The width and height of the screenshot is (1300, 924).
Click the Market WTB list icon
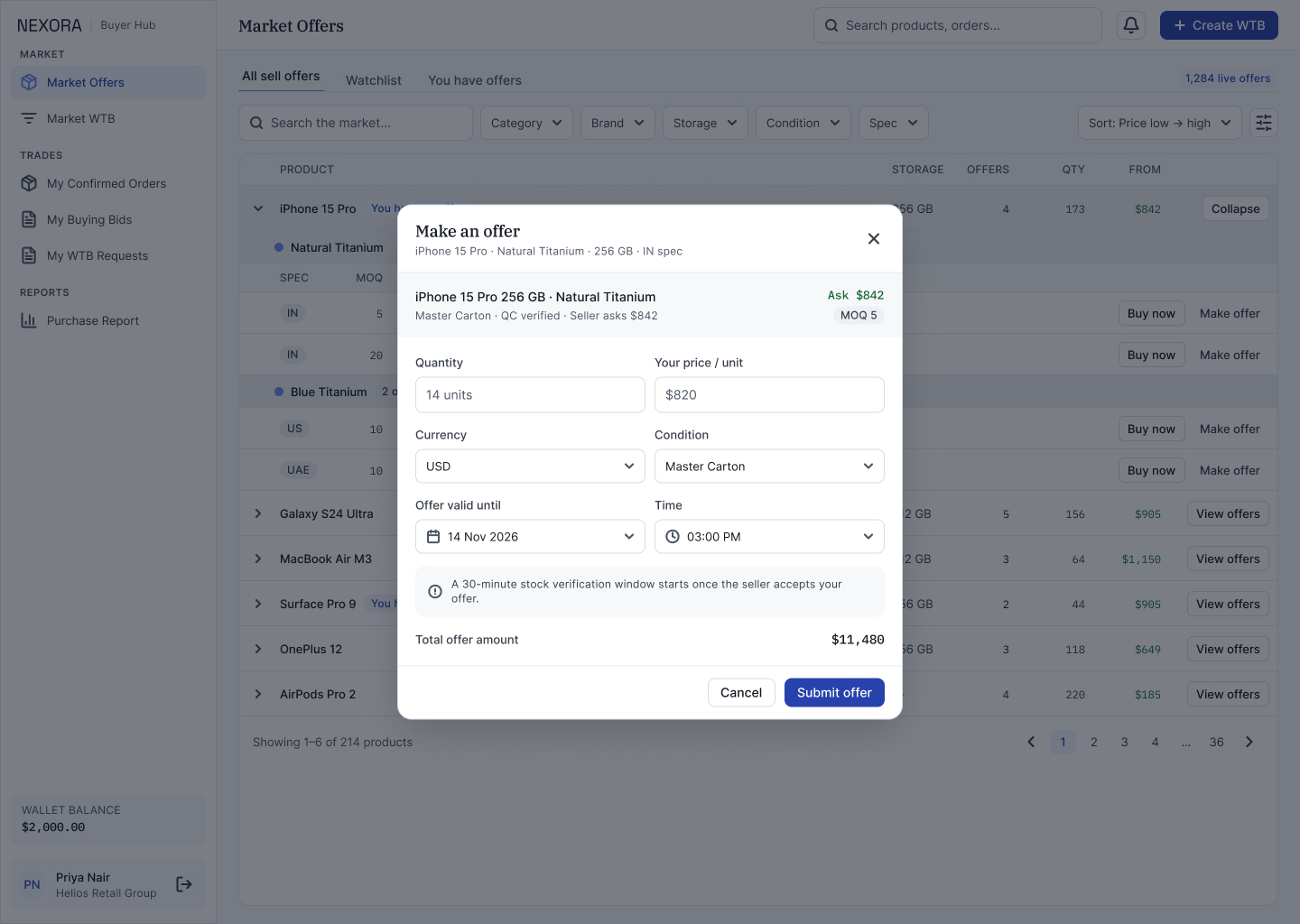pyautogui.click(x=29, y=118)
